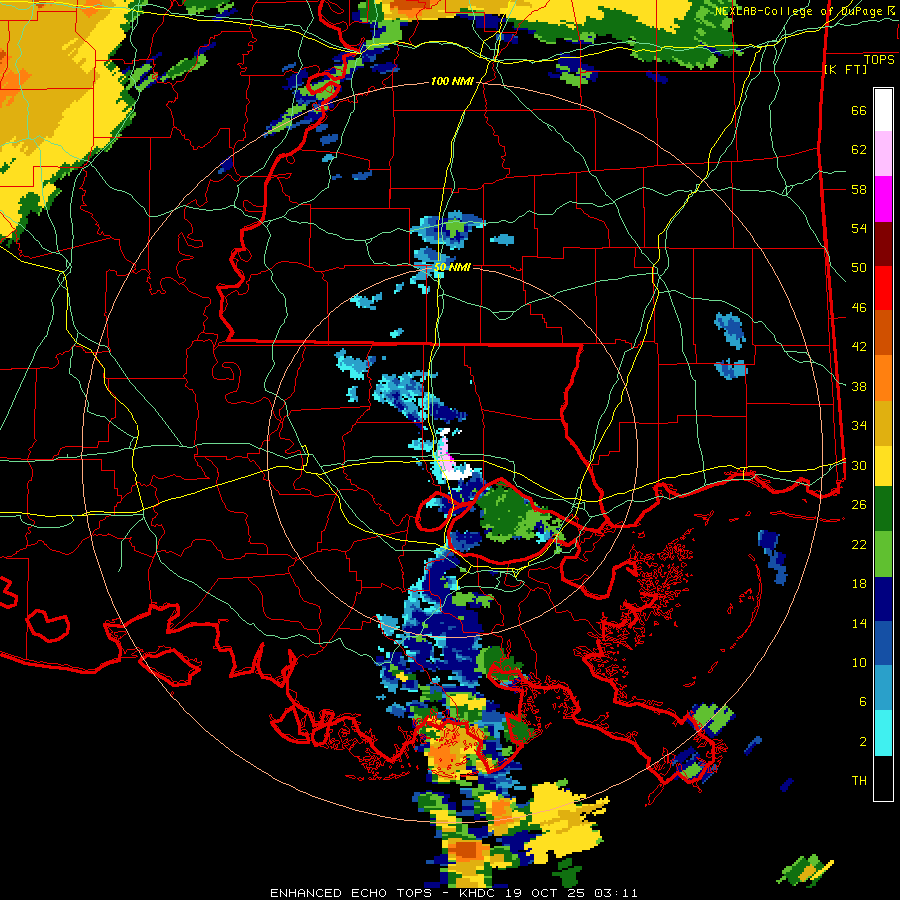Screen dimensions: 900x900
Task: Click the legend value 50
Action: point(859,268)
